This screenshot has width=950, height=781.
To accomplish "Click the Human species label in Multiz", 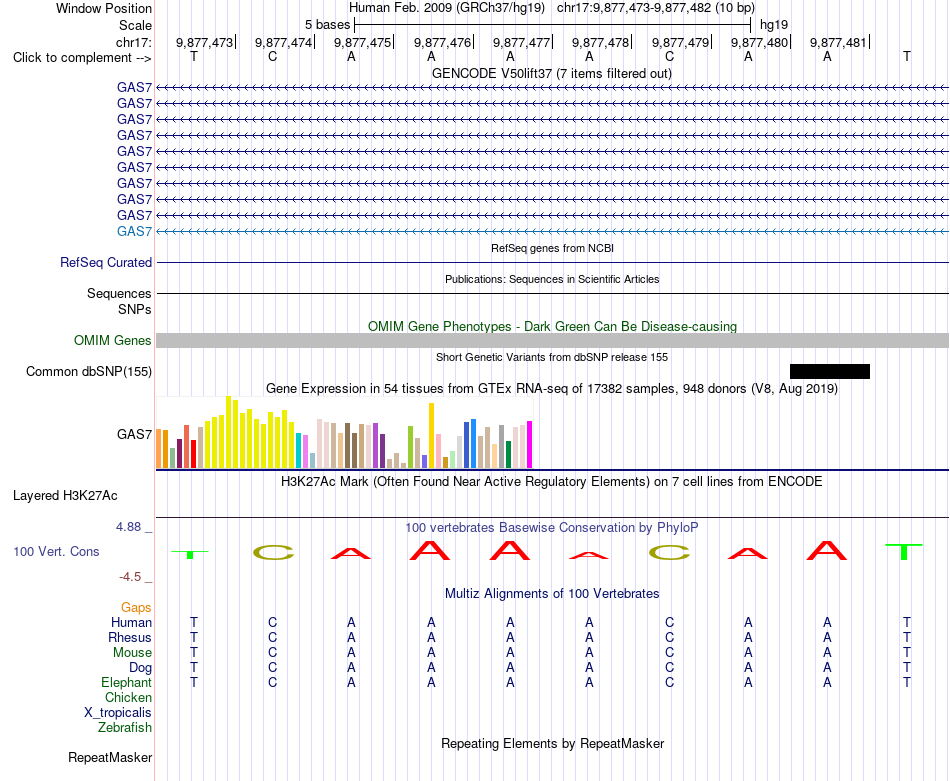I will 131,623.
